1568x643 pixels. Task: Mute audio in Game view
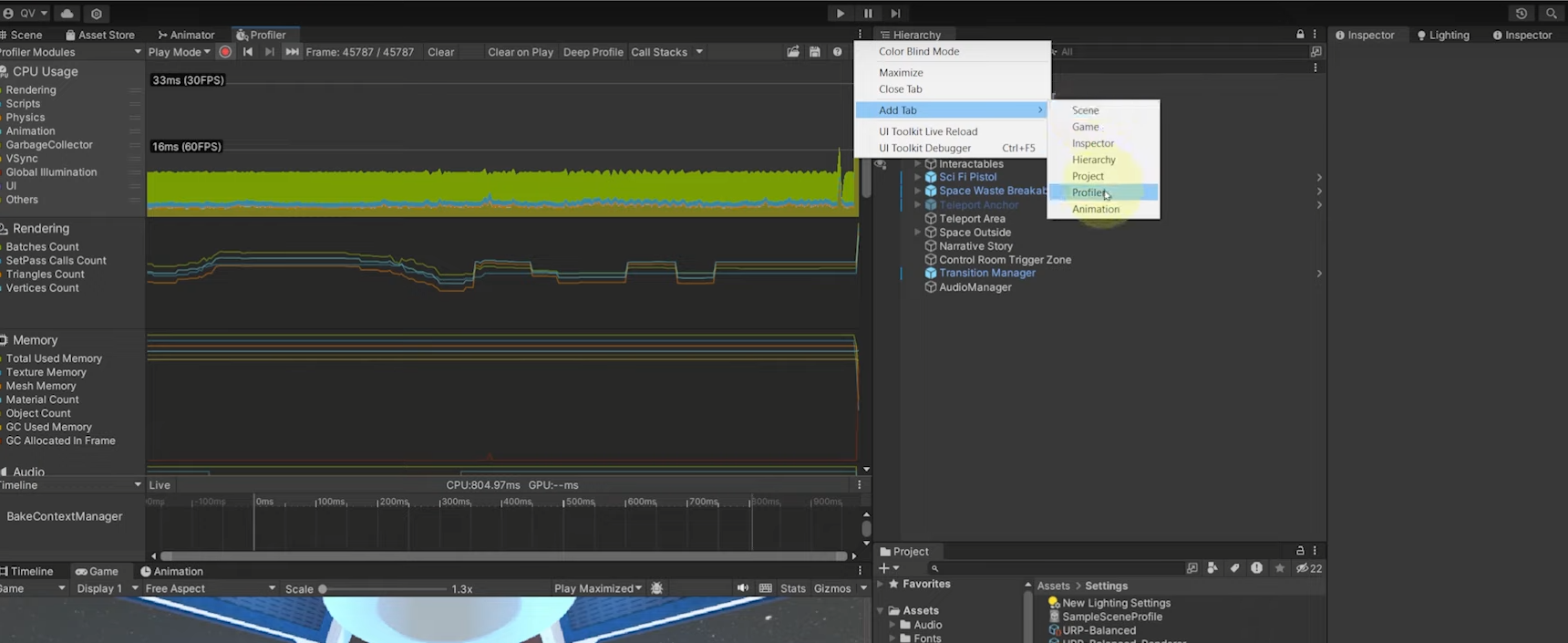pos(743,588)
